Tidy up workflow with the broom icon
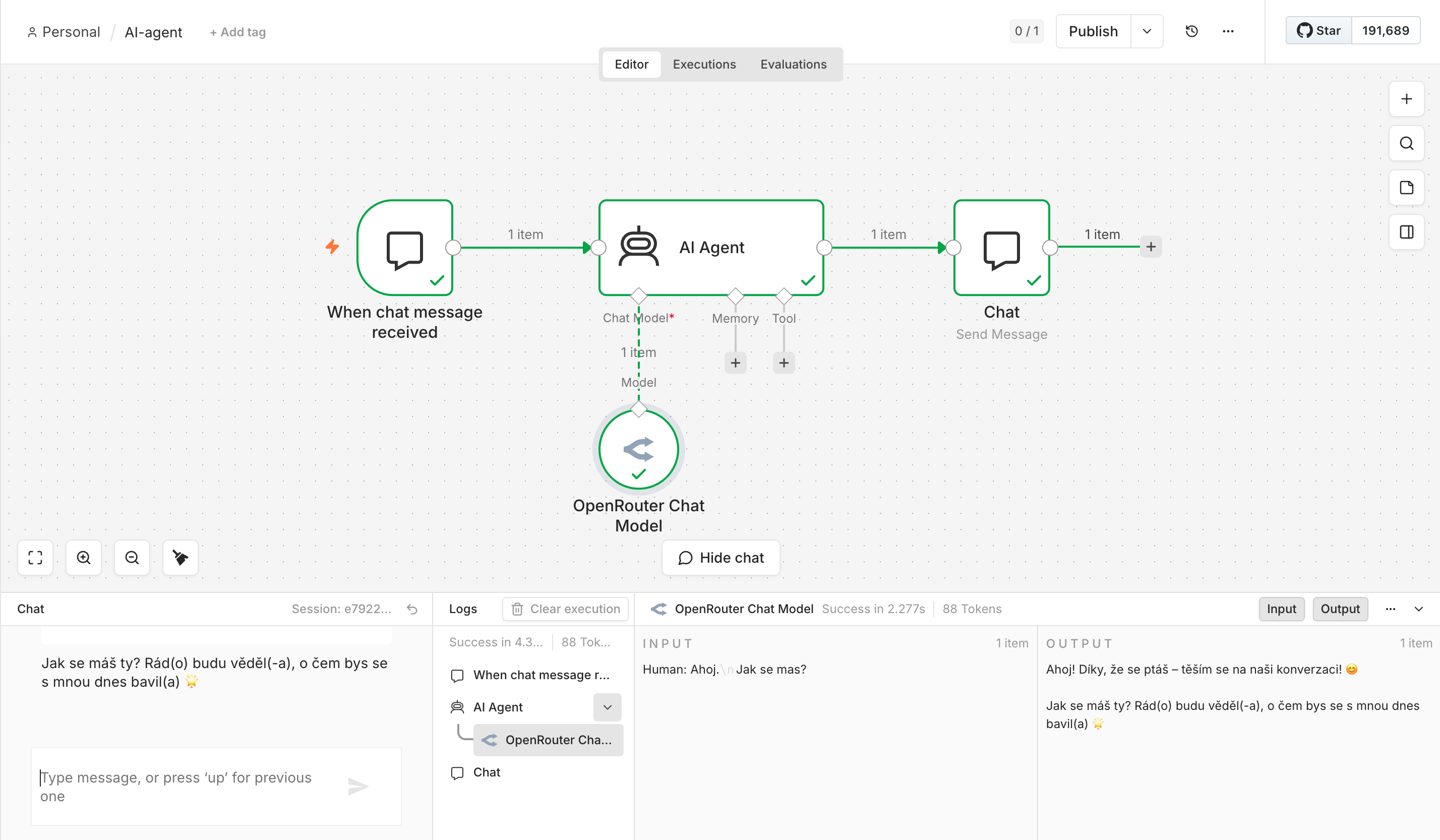 point(181,558)
